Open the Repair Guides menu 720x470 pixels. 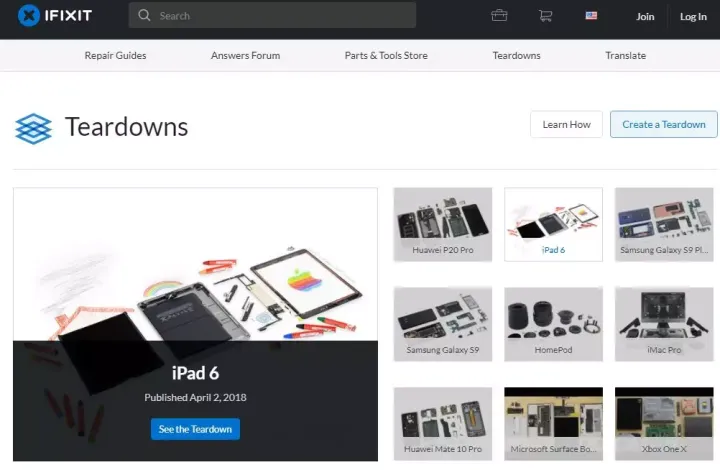coord(115,56)
